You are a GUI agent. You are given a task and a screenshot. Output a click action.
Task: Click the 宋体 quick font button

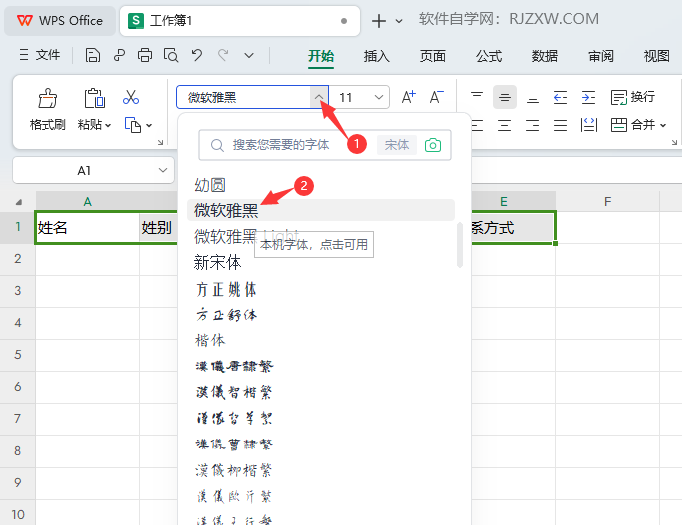point(397,145)
